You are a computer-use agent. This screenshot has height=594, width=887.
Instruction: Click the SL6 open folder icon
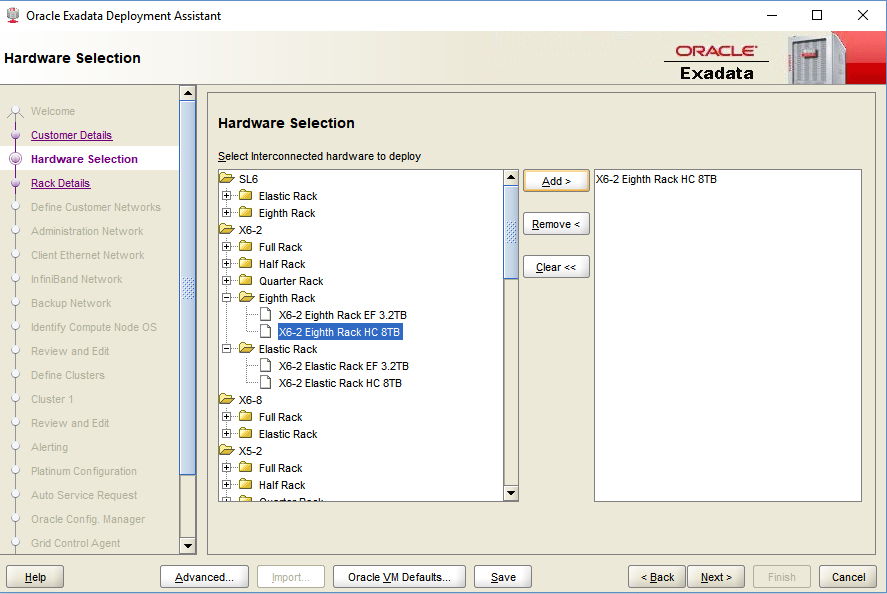(227, 179)
